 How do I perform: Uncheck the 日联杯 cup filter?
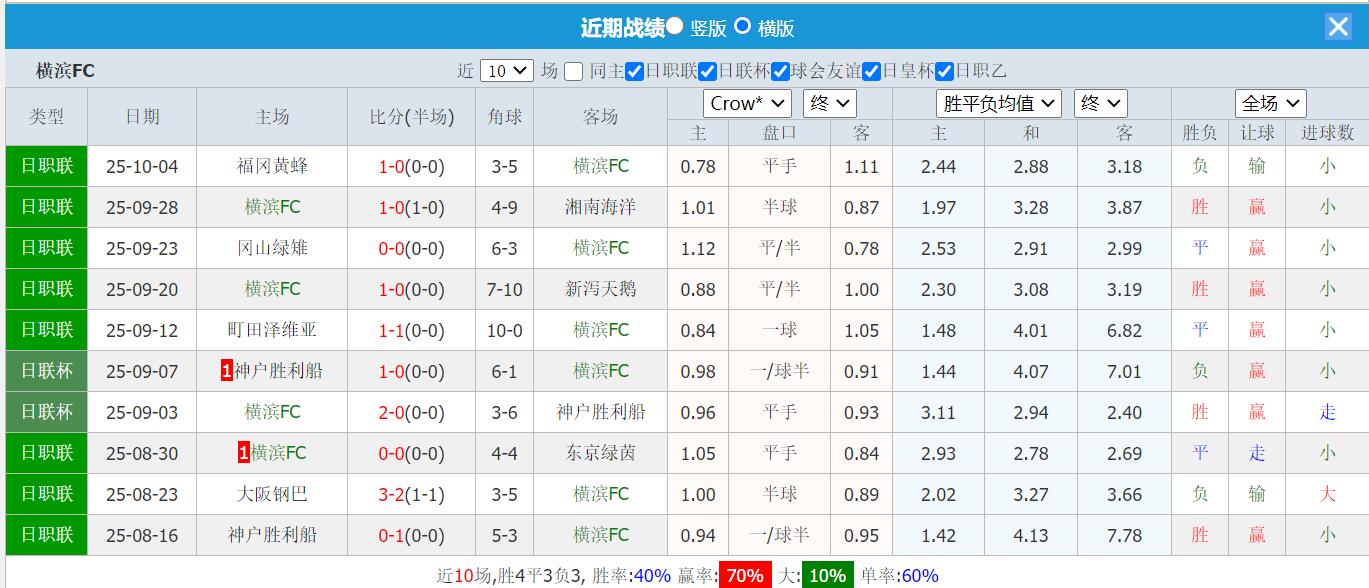707,70
